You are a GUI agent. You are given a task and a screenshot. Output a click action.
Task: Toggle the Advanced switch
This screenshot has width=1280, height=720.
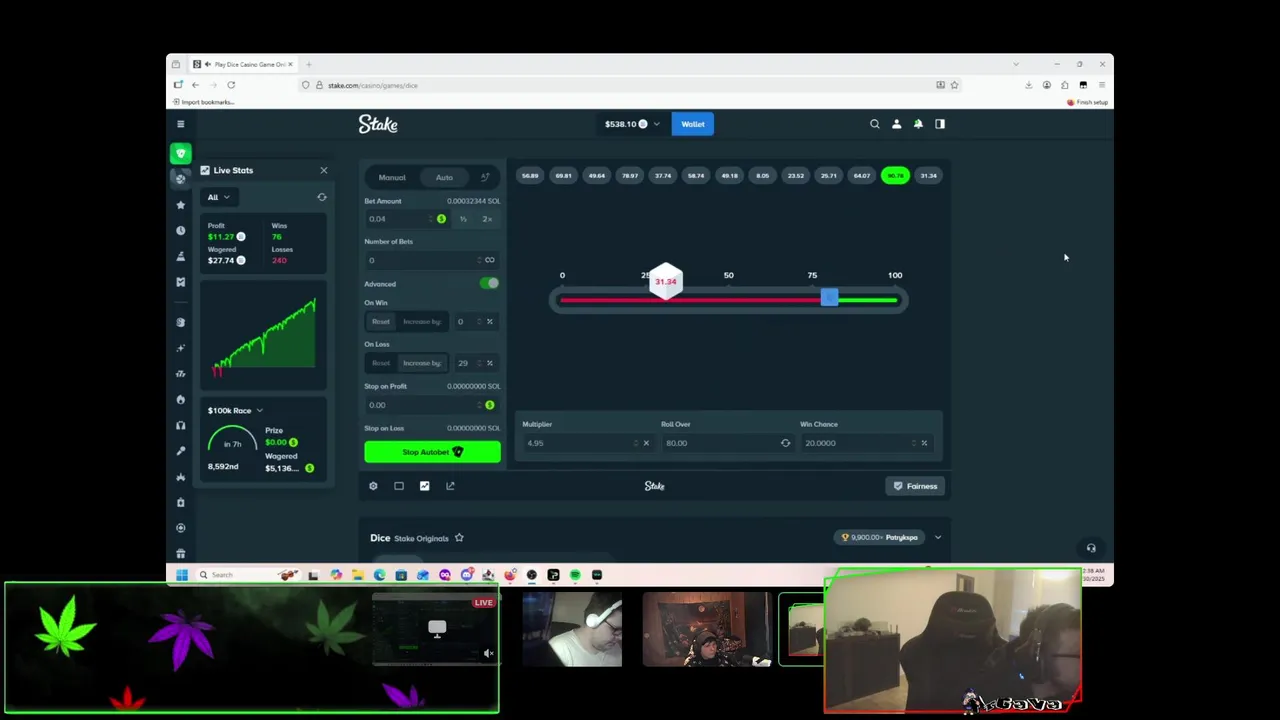(x=489, y=284)
